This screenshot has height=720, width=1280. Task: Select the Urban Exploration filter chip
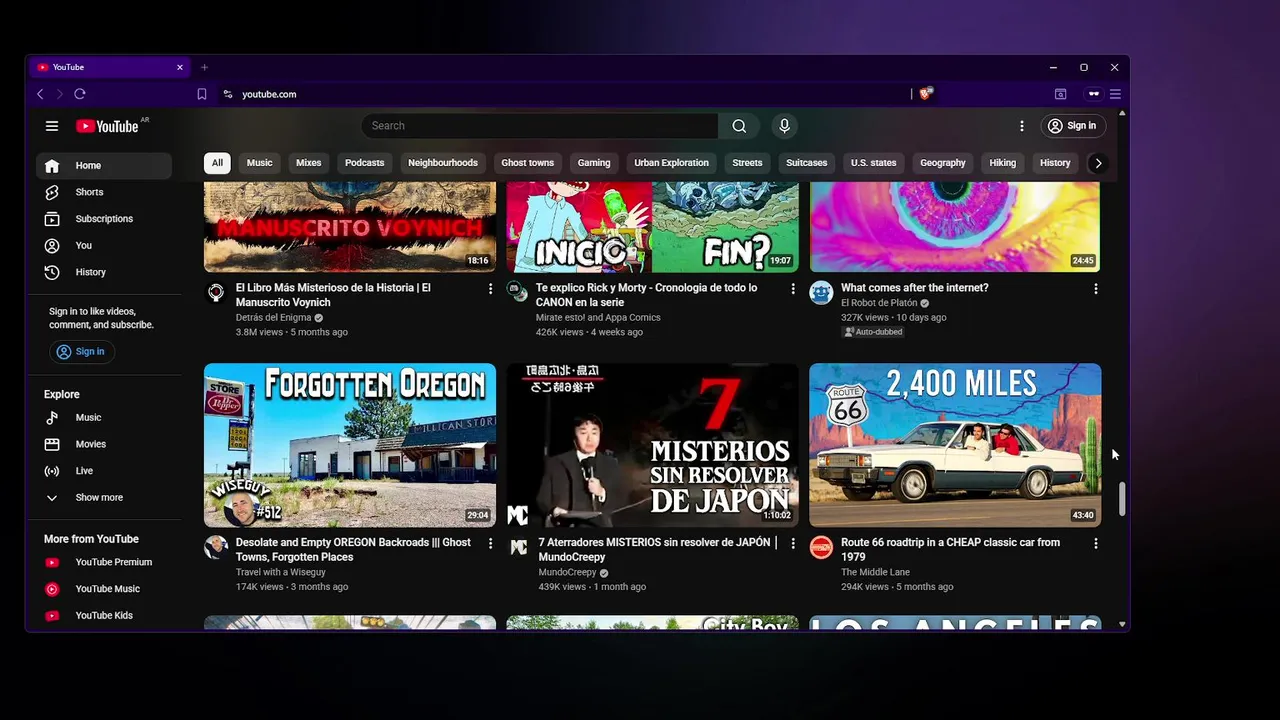(671, 163)
